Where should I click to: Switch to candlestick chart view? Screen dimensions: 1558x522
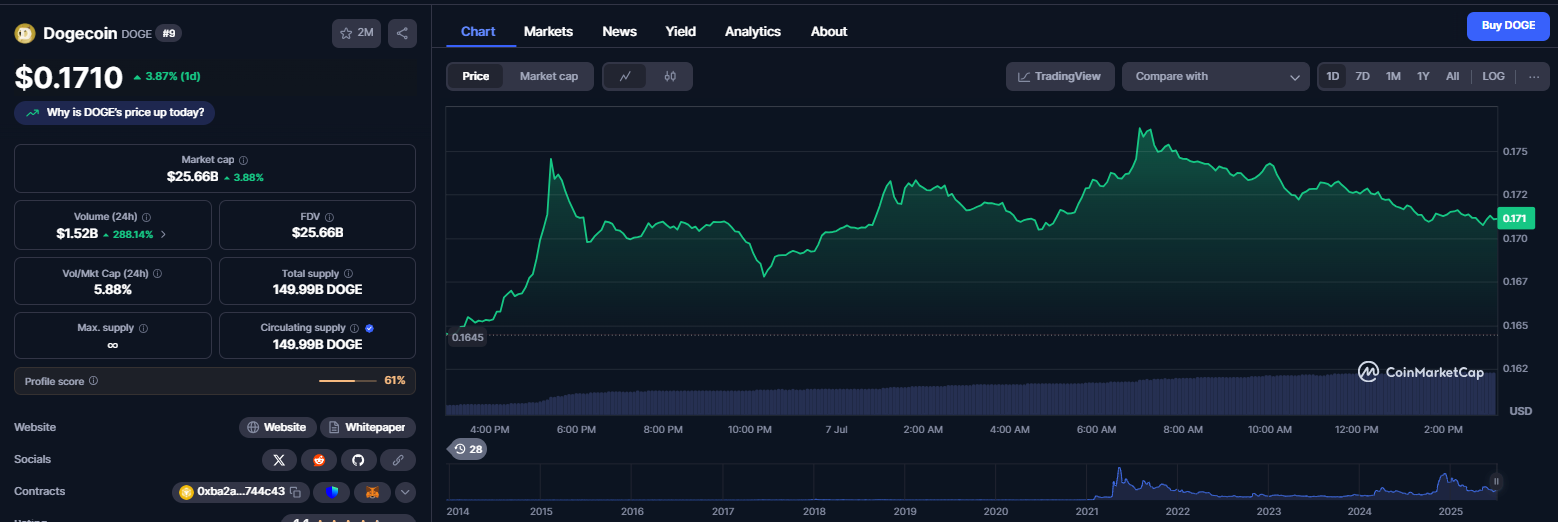[x=670, y=76]
